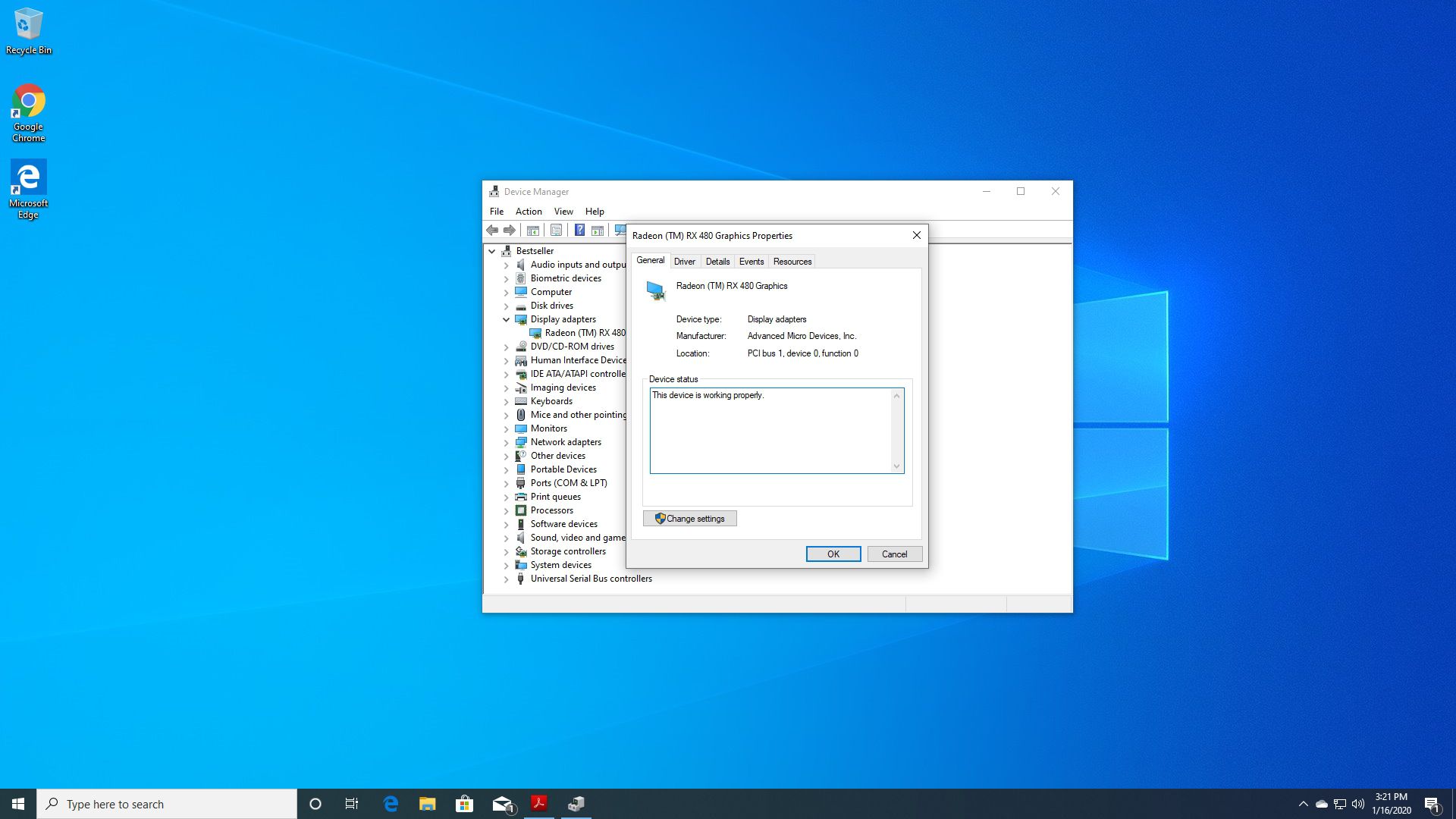Click the Resources tab in properties
Screen dimensions: 1456x819
[x=792, y=261]
